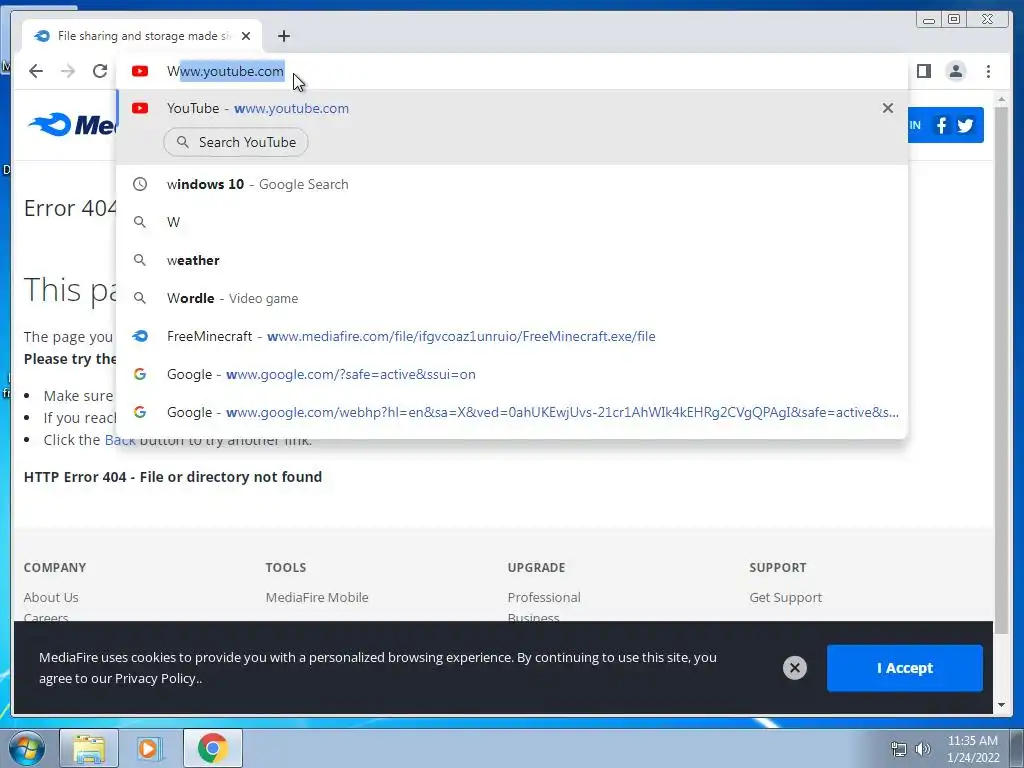The image size is (1024, 768).
Task: Click the Search YouTube chip
Action: pos(236,142)
